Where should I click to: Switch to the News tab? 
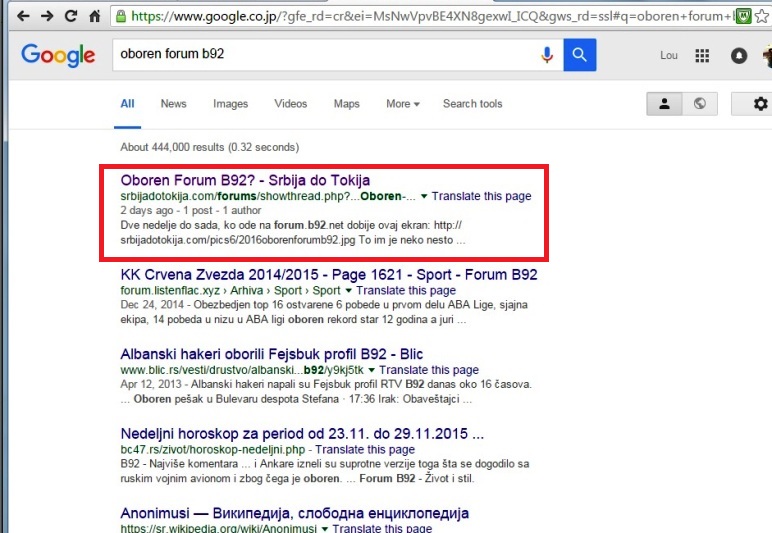173,104
